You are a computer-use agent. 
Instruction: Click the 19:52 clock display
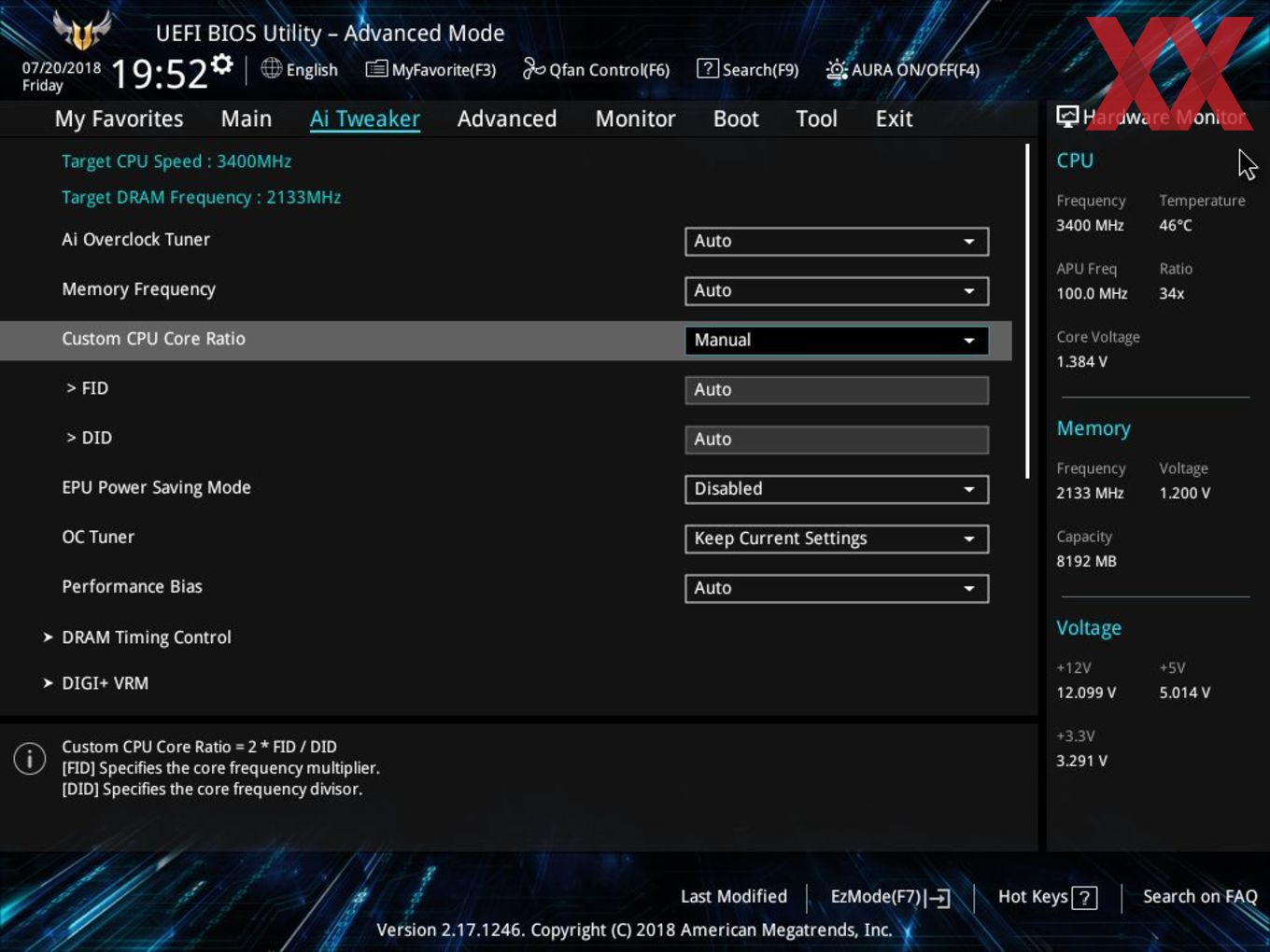point(160,73)
